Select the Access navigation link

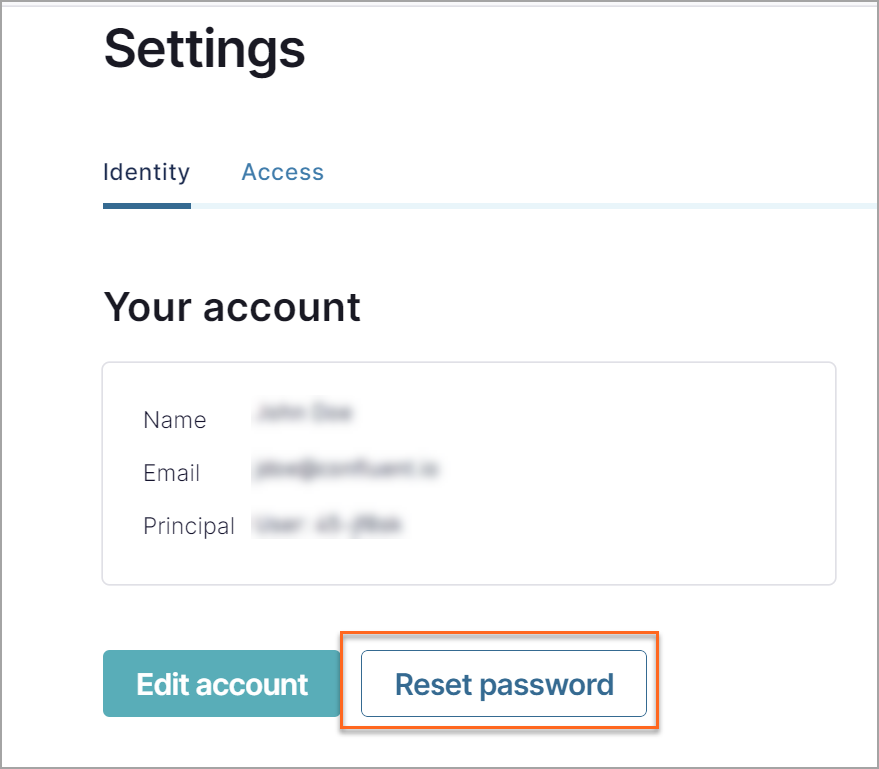[282, 172]
